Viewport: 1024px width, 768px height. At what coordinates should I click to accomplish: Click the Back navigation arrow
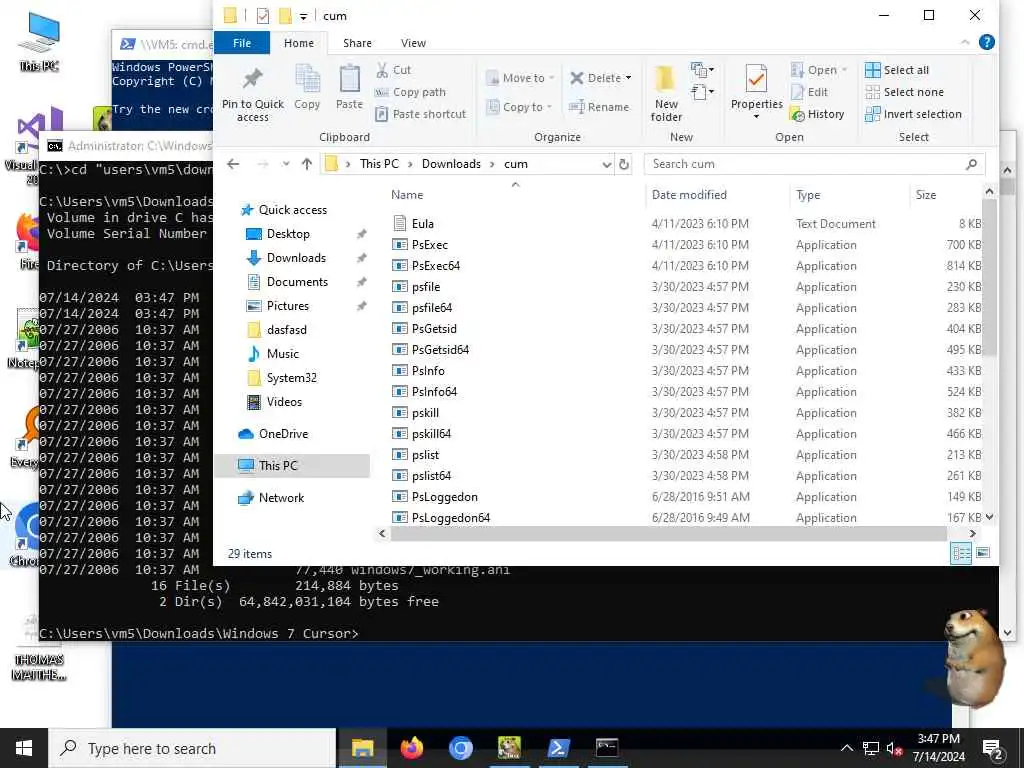click(233, 164)
